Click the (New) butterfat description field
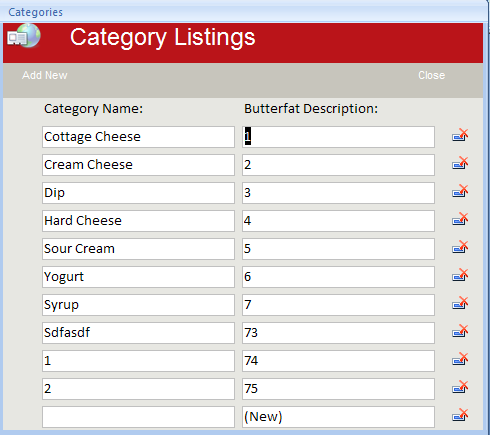The width and height of the screenshot is (490, 435). [x=338, y=417]
